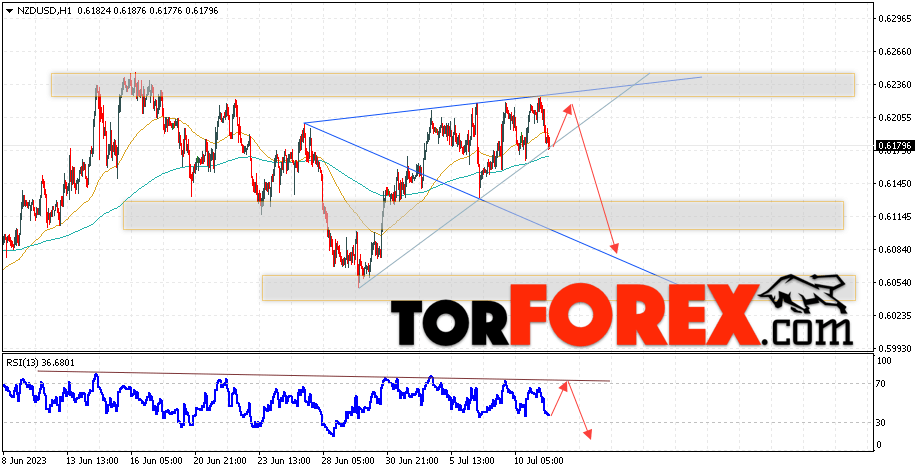Click the 28 Jun 05:00 time label
The image size is (919, 472).
pyautogui.click(x=346, y=461)
